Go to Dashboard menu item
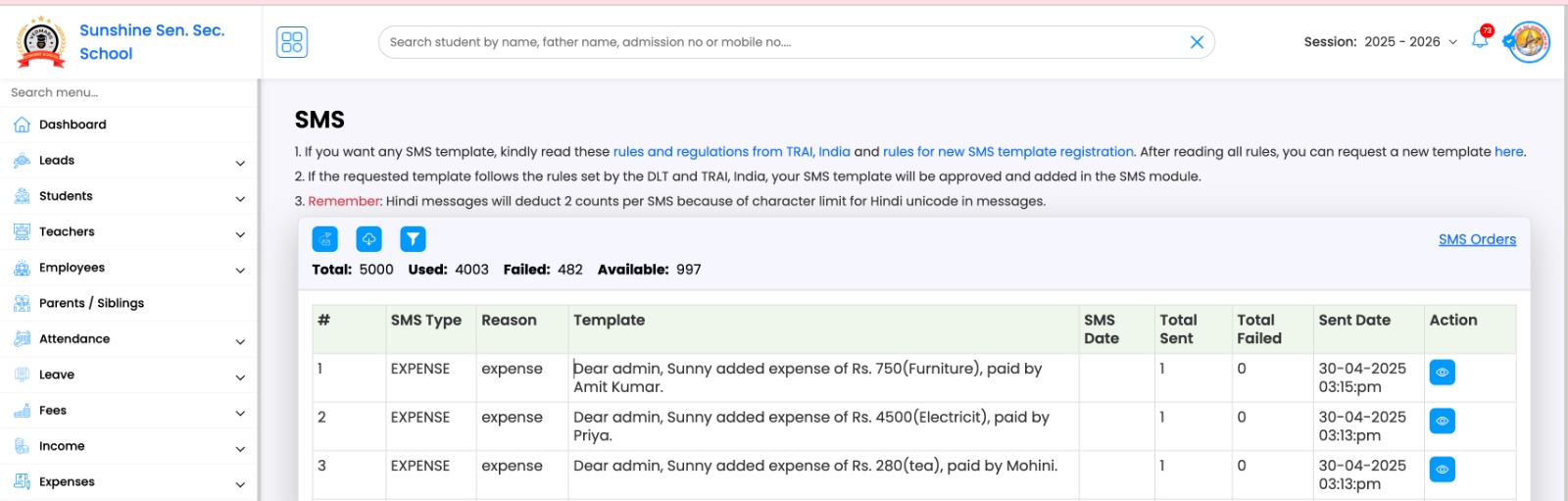1568x501 pixels. (128, 125)
